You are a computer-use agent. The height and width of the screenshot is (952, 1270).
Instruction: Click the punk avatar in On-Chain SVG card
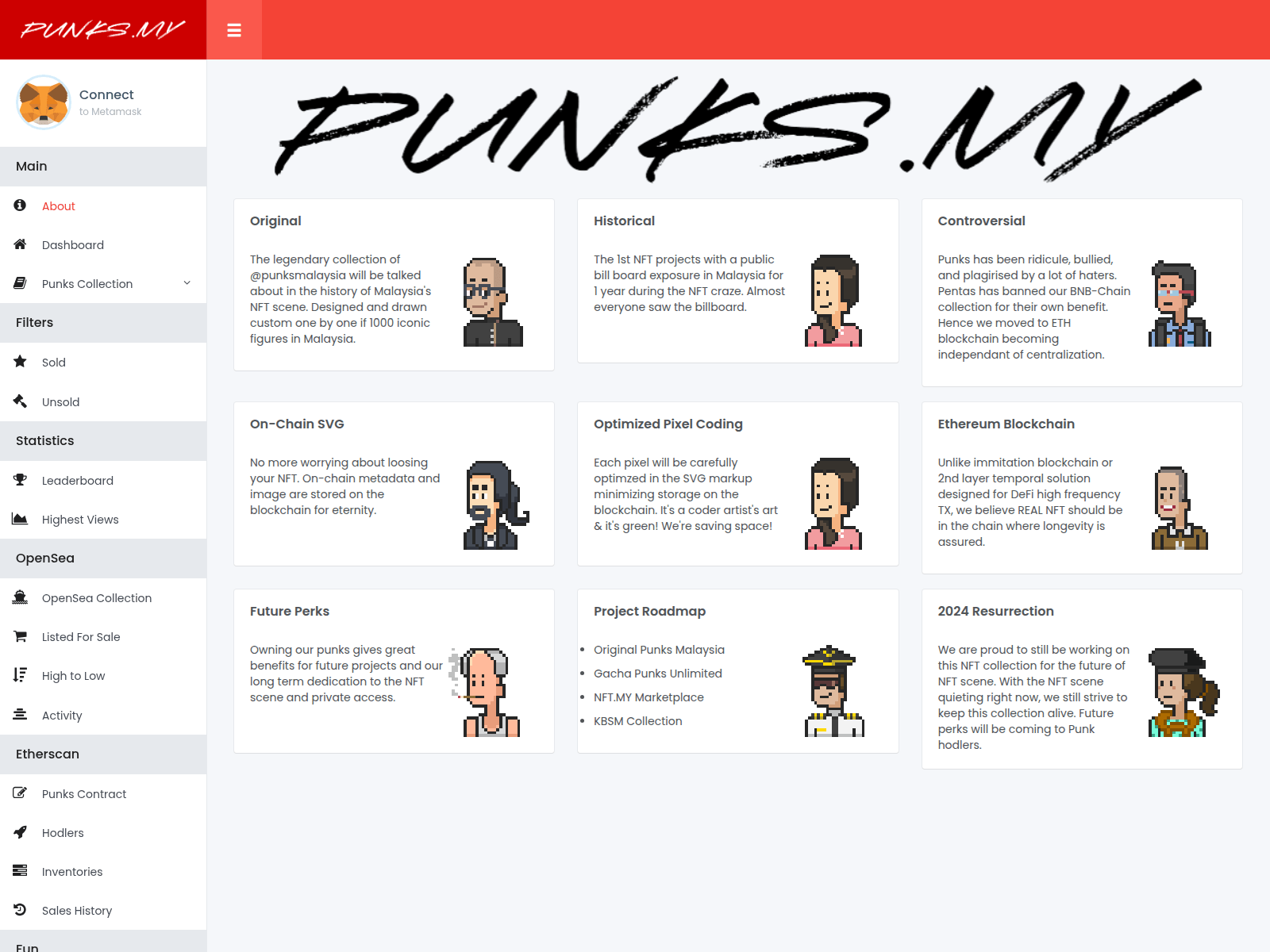496,505
